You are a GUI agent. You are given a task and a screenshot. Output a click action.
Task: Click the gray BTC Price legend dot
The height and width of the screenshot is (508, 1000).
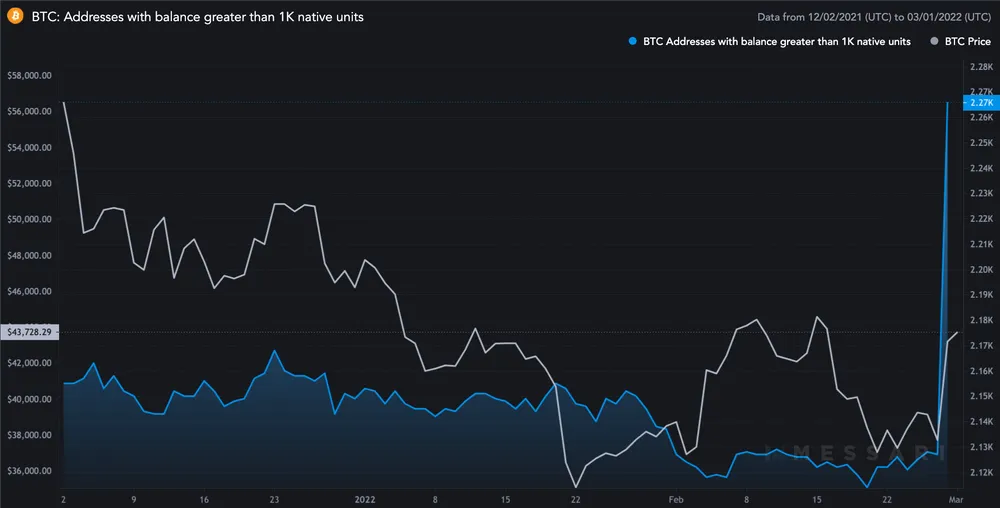coord(934,42)
